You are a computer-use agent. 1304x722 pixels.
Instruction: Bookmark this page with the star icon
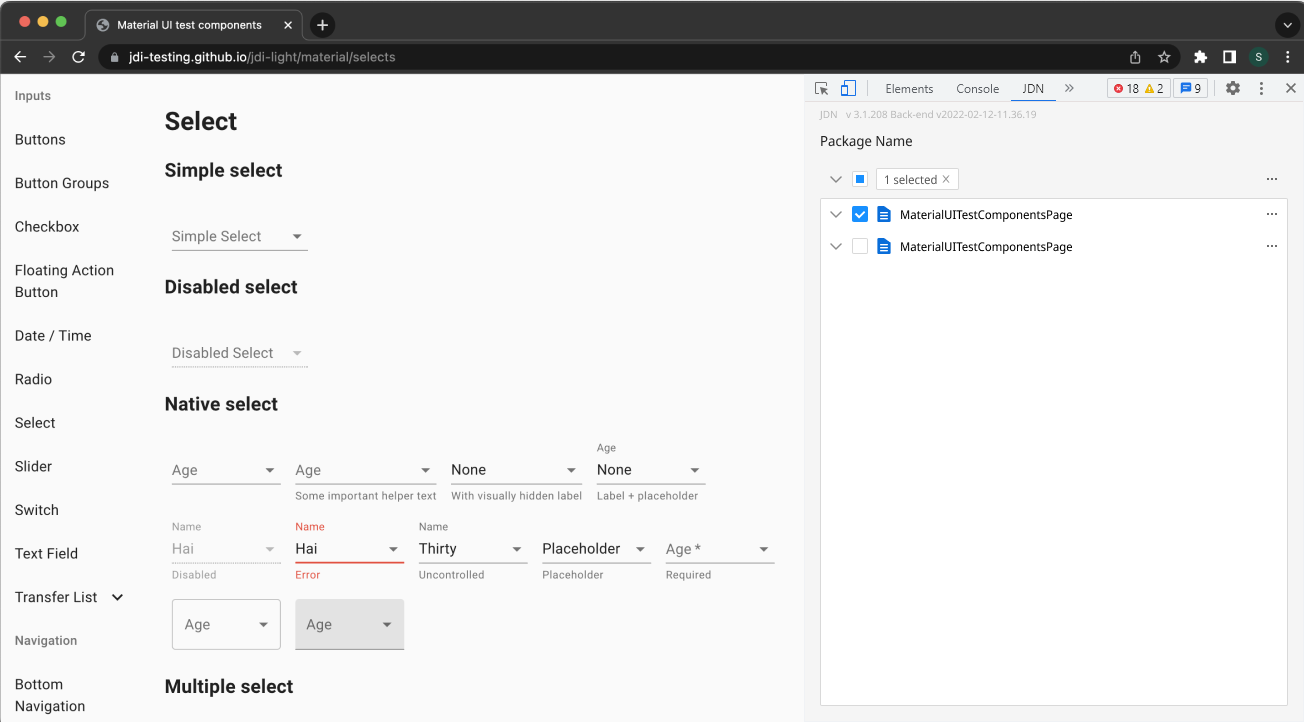click(1164, 57)
